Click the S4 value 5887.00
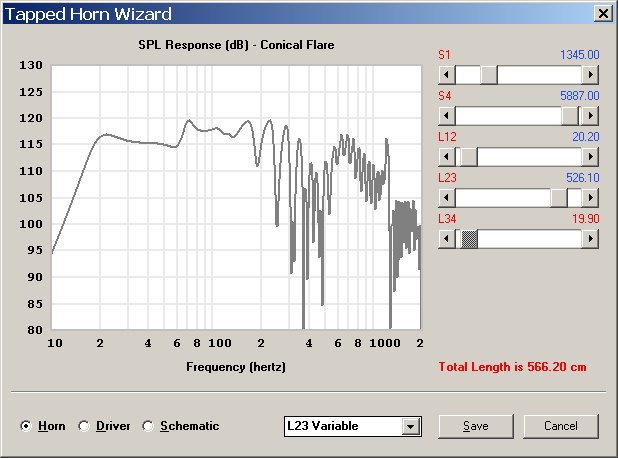 point(580,96)
